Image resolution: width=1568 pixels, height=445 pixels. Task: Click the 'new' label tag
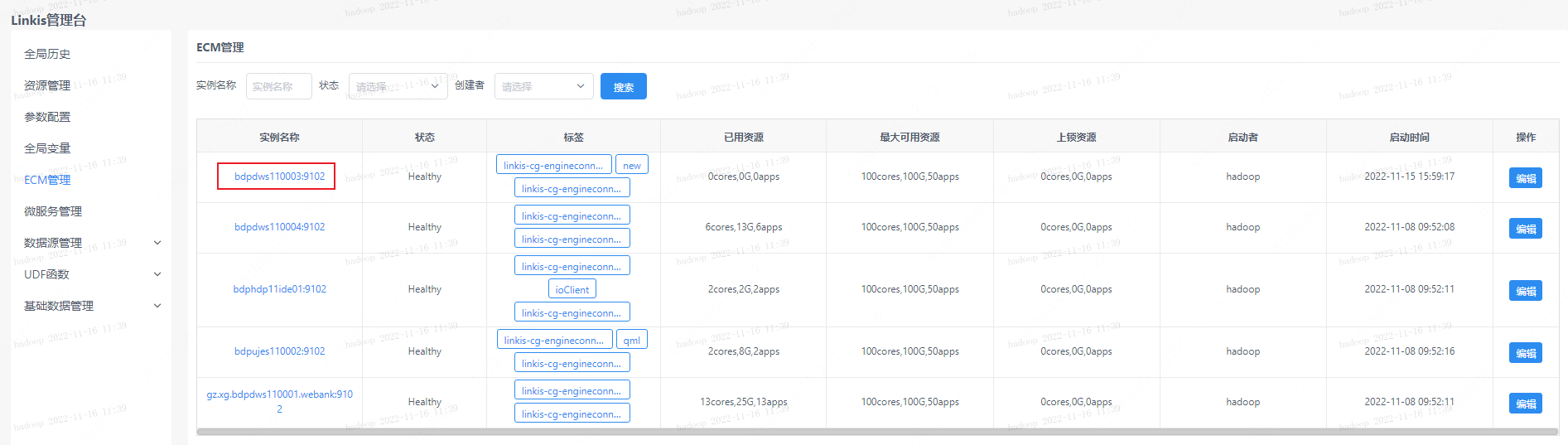coord(631,166)
